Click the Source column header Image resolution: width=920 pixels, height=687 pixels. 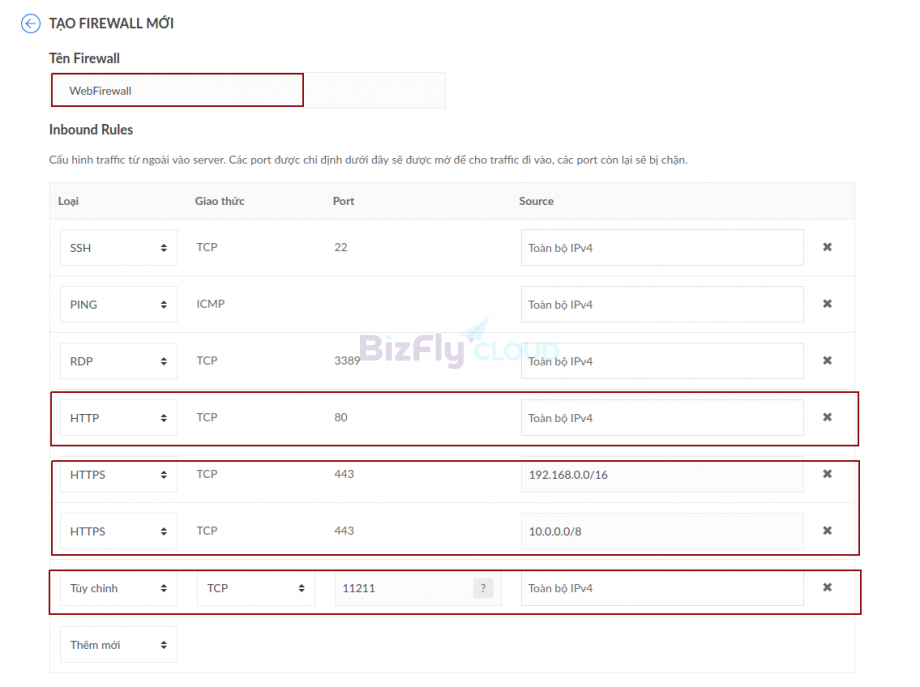coord(536,201)
